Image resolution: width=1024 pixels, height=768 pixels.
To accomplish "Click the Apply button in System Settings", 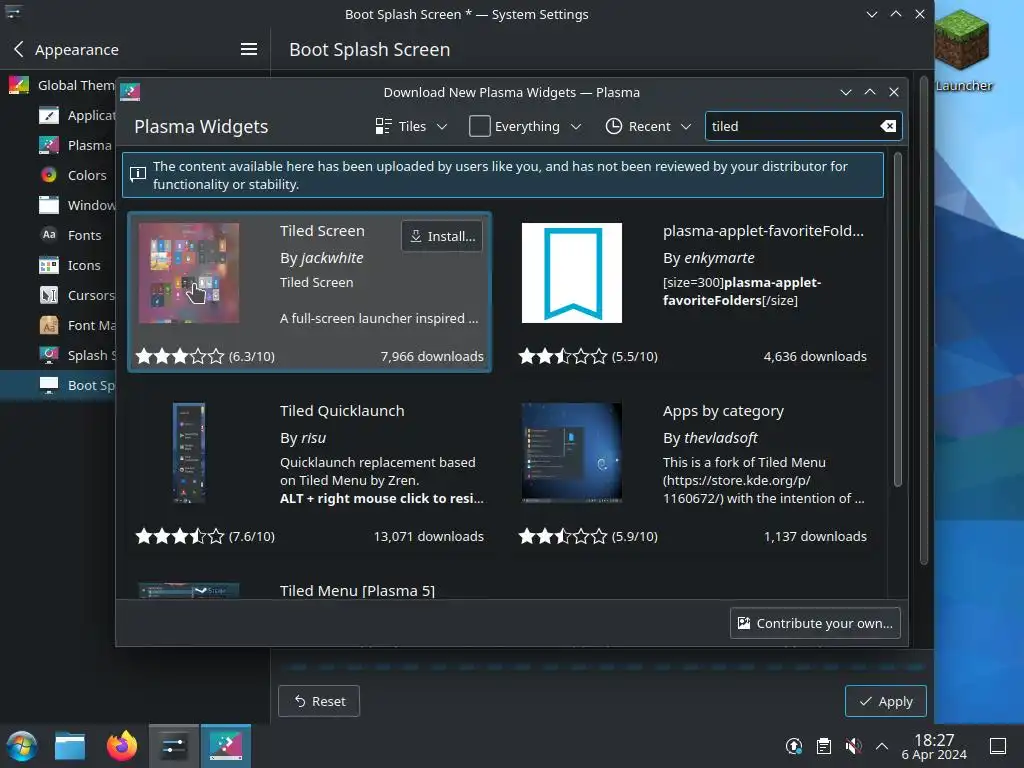I will pyautogui.click(x=886, y=701).
